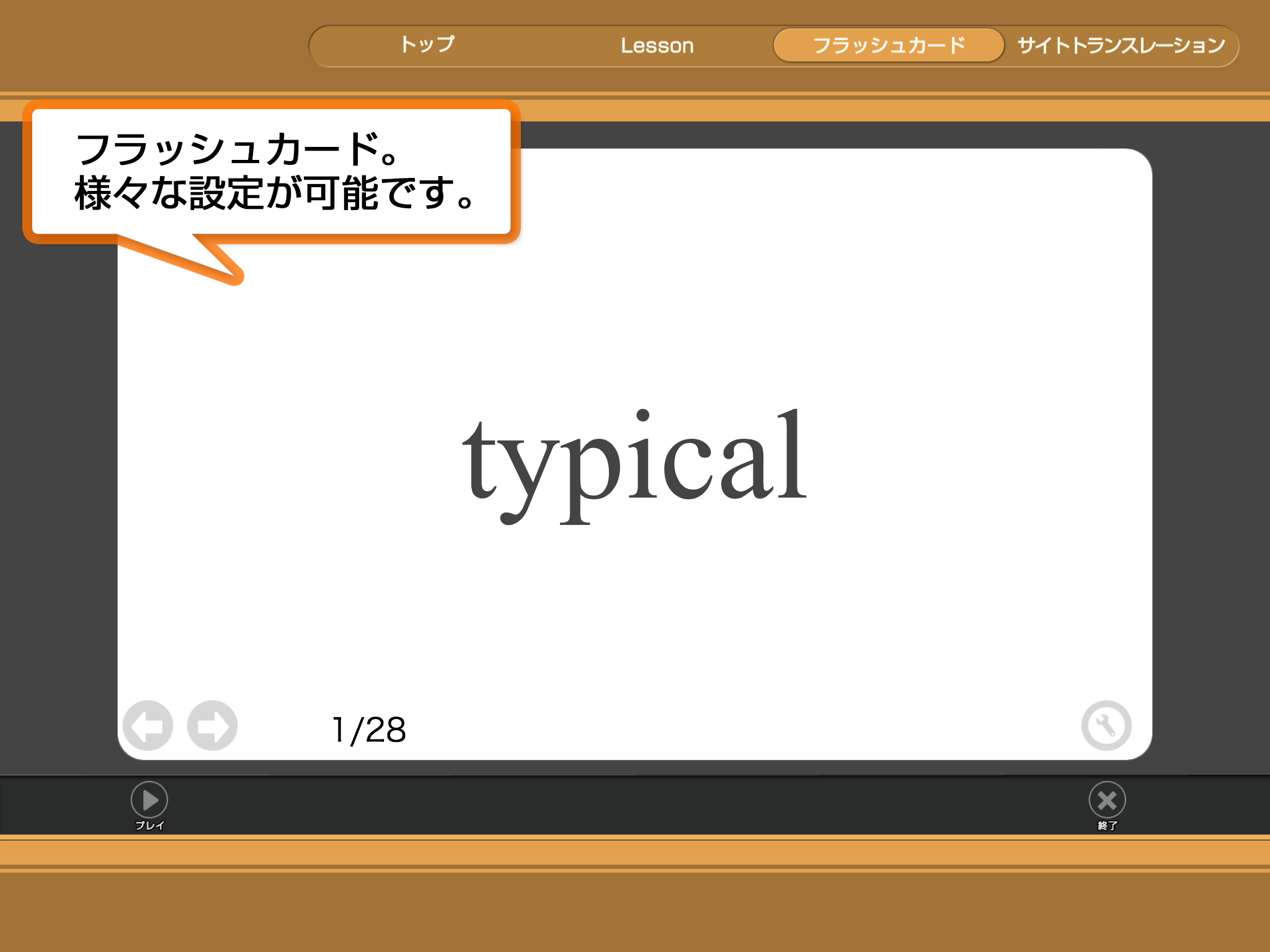The width and height of the screenshot is (1270, 952).
Task: Open the サイトトランスレーション tab
Action: coord(1121,45)
